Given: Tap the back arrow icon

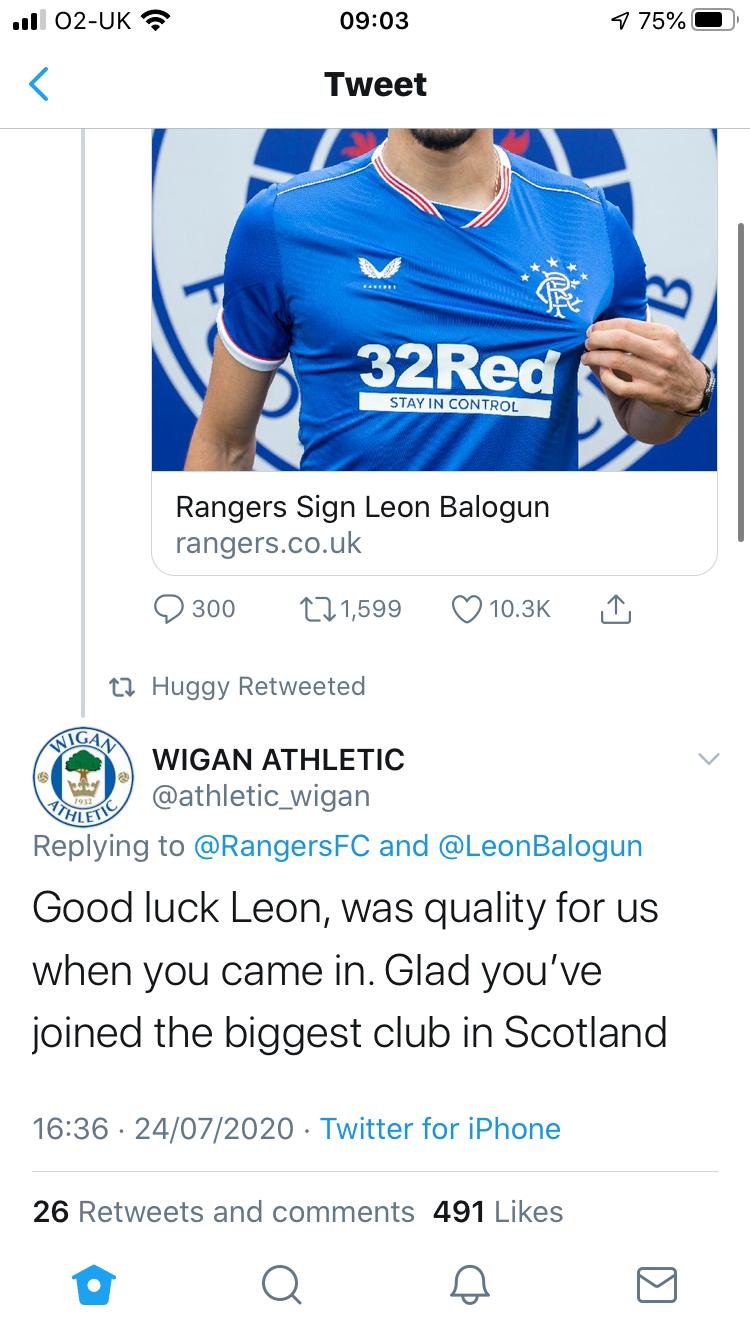Looking at the screenshot, I should coord(39,85).
